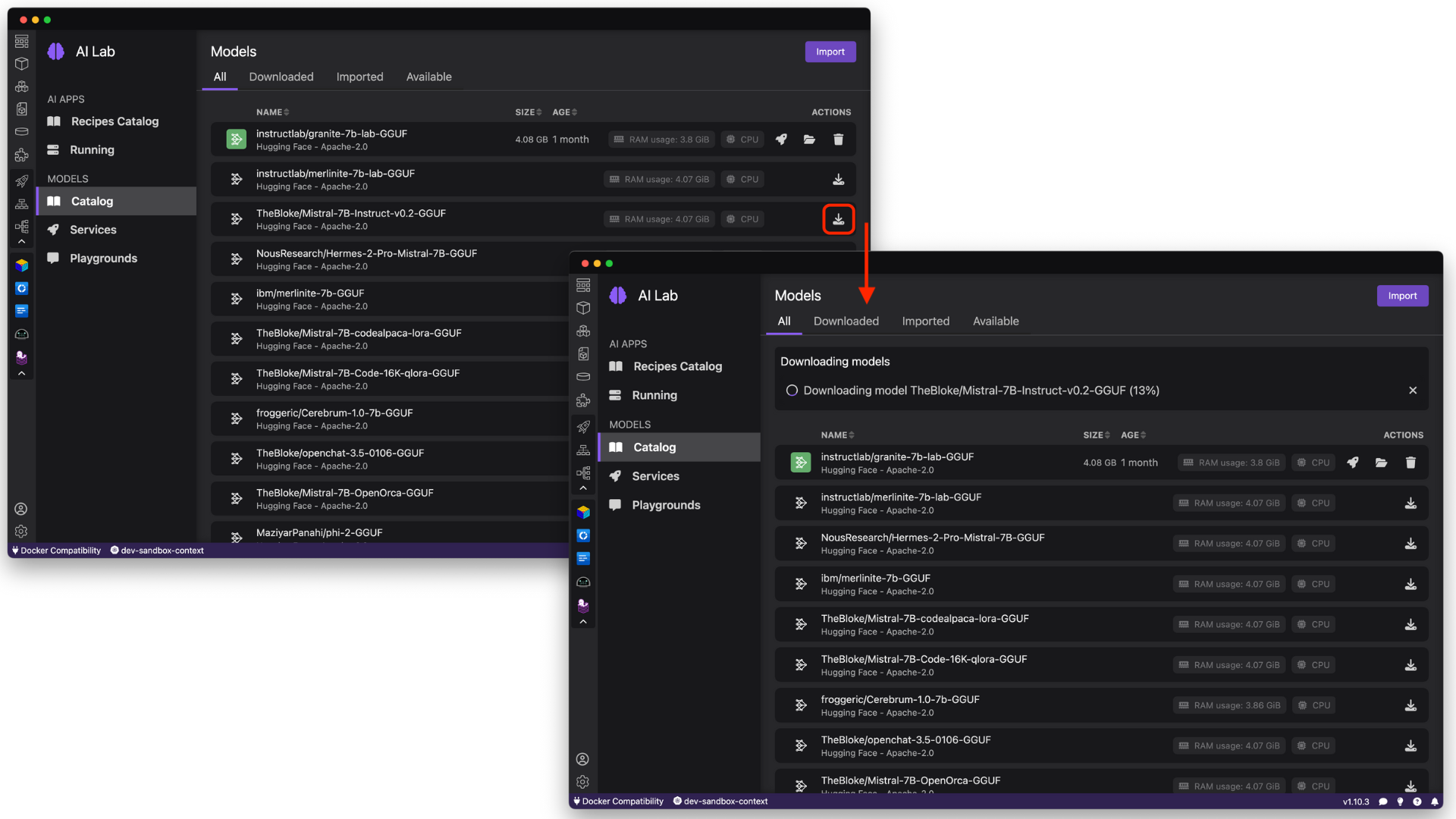Viewport: 1456px width, 819px height.
Task: Sort by SIZE column in front window
Action: click(x=1097, y=435)
